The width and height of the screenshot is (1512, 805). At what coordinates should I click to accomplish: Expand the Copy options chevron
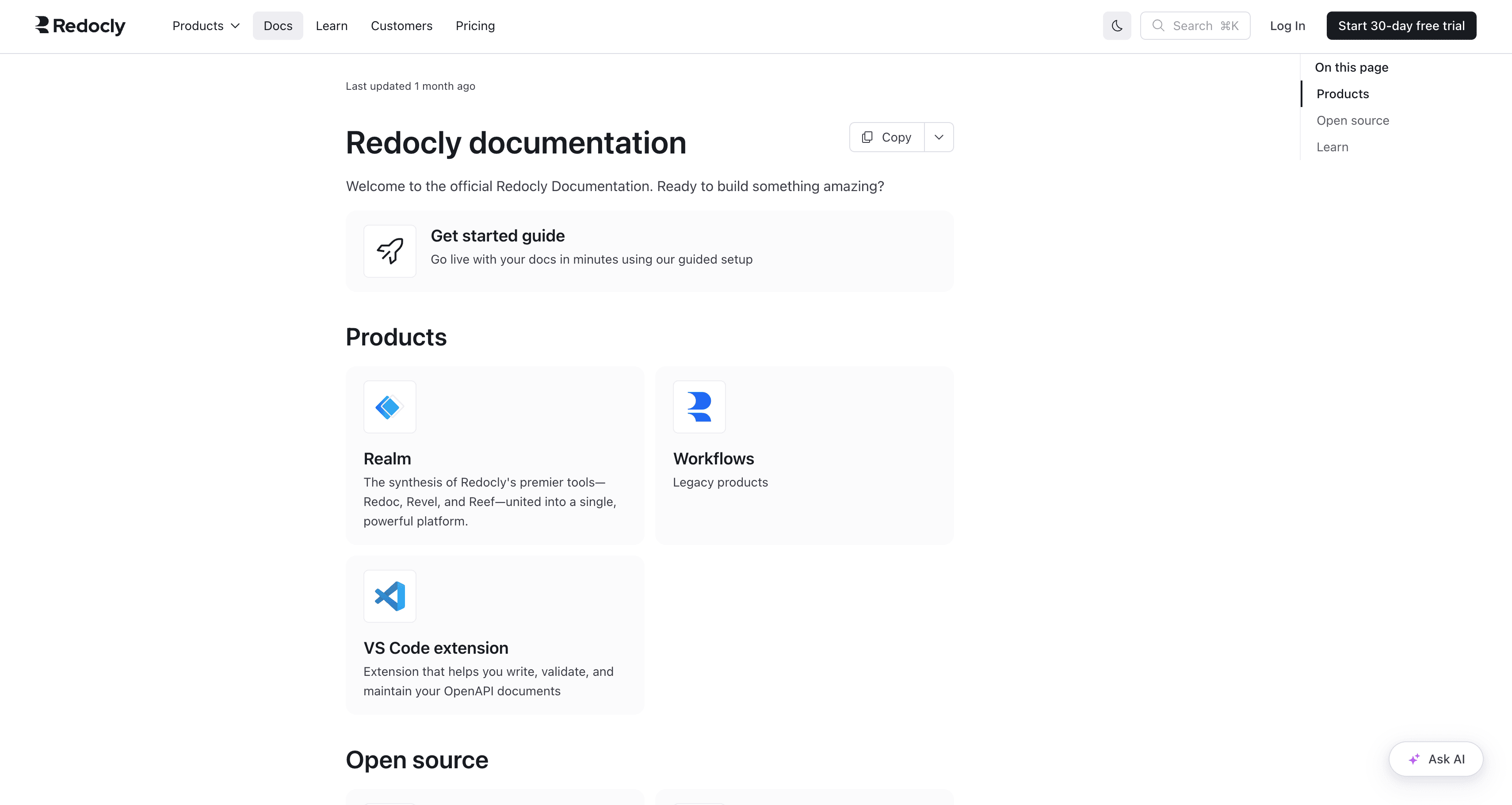click(x=939, y=137)
